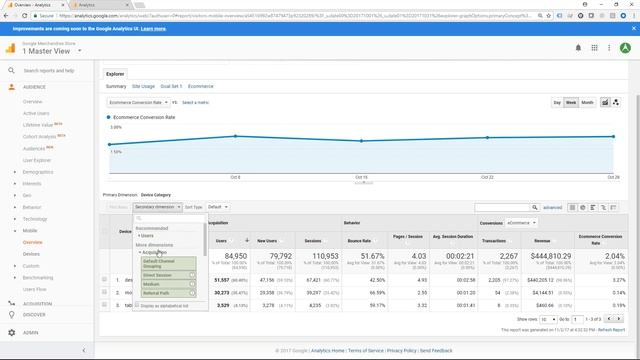This screenshot has height=360, width=640.
Task: Click the Google Analytics logo
Action: tap(10, 48)
